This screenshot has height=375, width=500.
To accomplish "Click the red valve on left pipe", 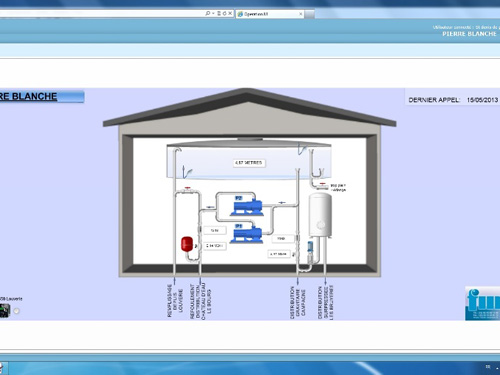I will tap(188, 189).
